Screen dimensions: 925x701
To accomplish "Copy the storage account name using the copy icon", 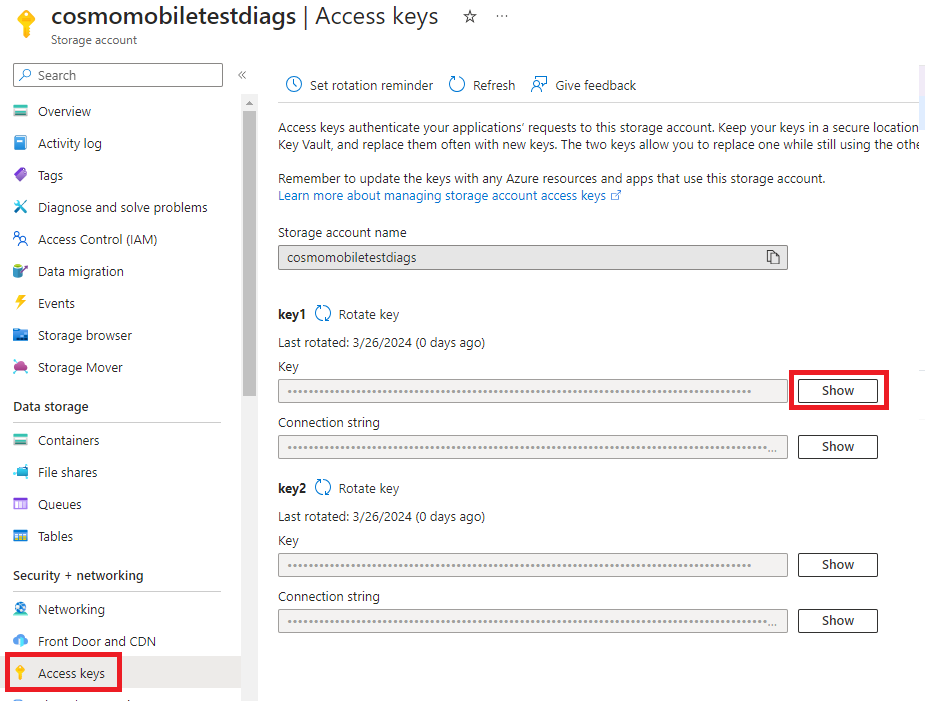I will (772, 257).
